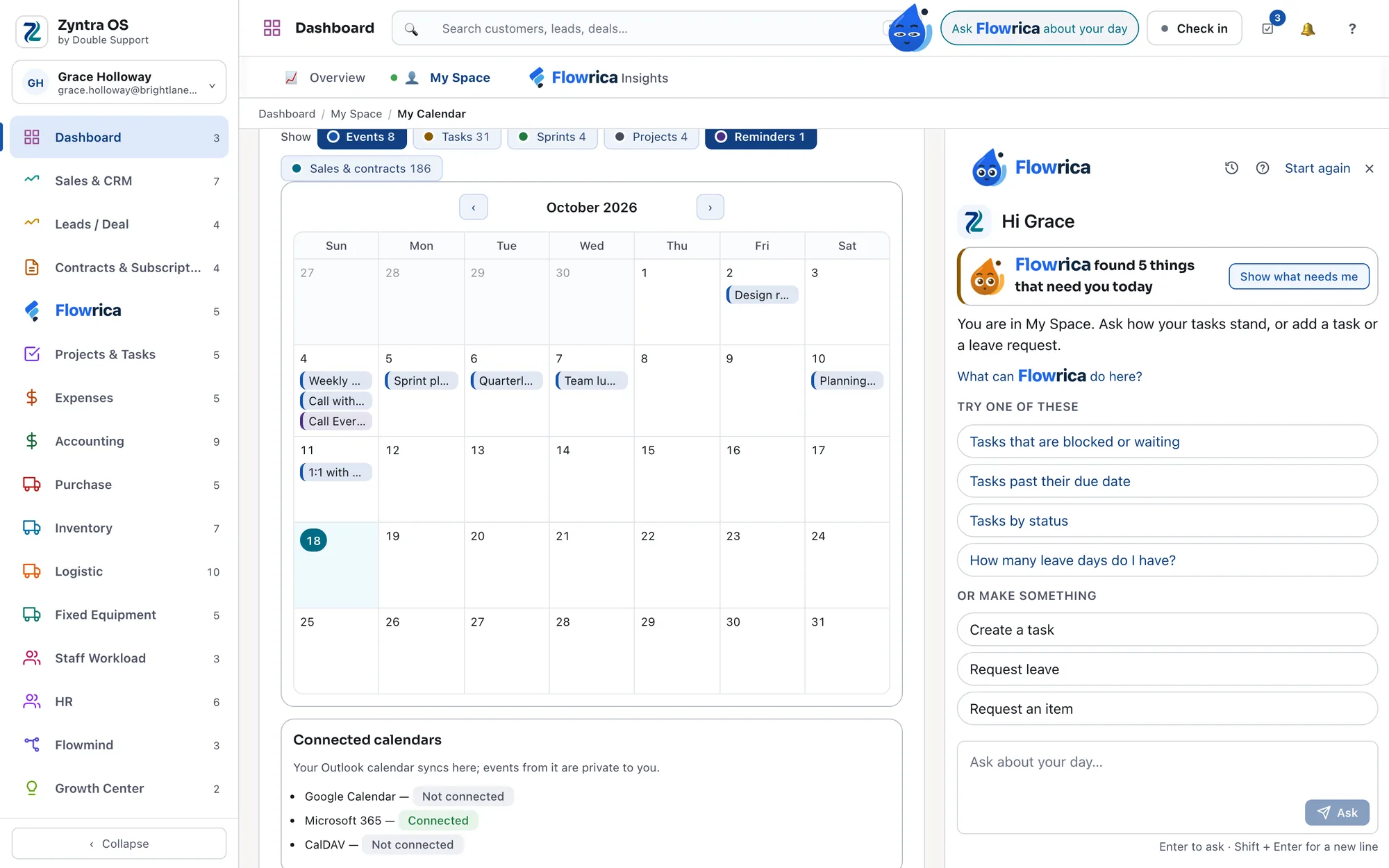Switch to the Overview tab
1389x868 pixels.
pyautogui.click(x=325, y=78)
